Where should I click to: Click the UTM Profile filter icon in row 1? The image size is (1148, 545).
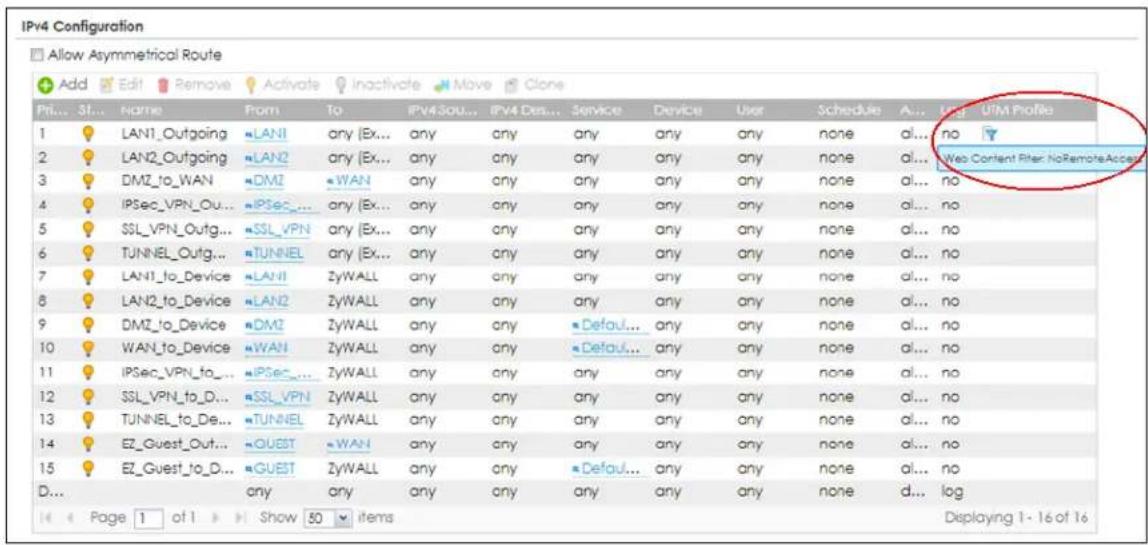click(x=989, y=134)
